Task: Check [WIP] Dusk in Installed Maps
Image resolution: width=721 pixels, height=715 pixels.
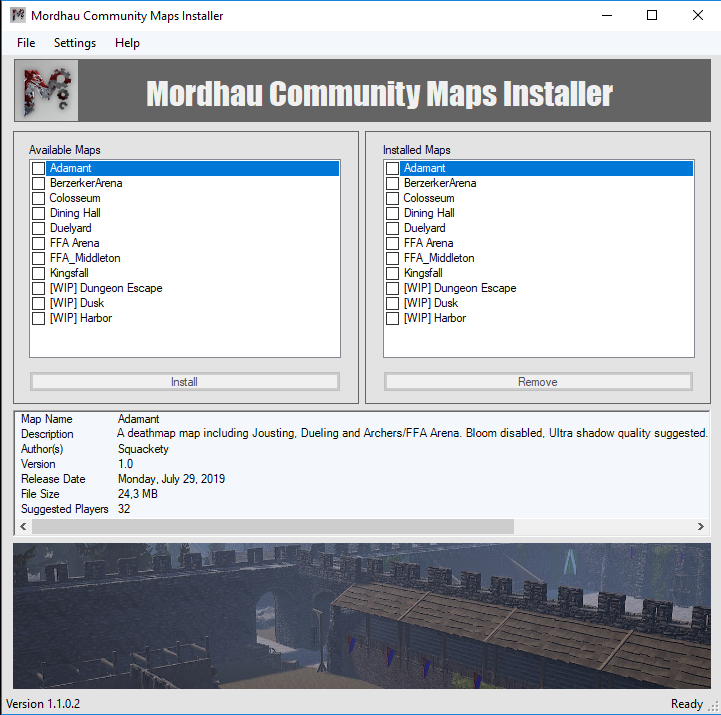Action: click(x=393, y=303)
